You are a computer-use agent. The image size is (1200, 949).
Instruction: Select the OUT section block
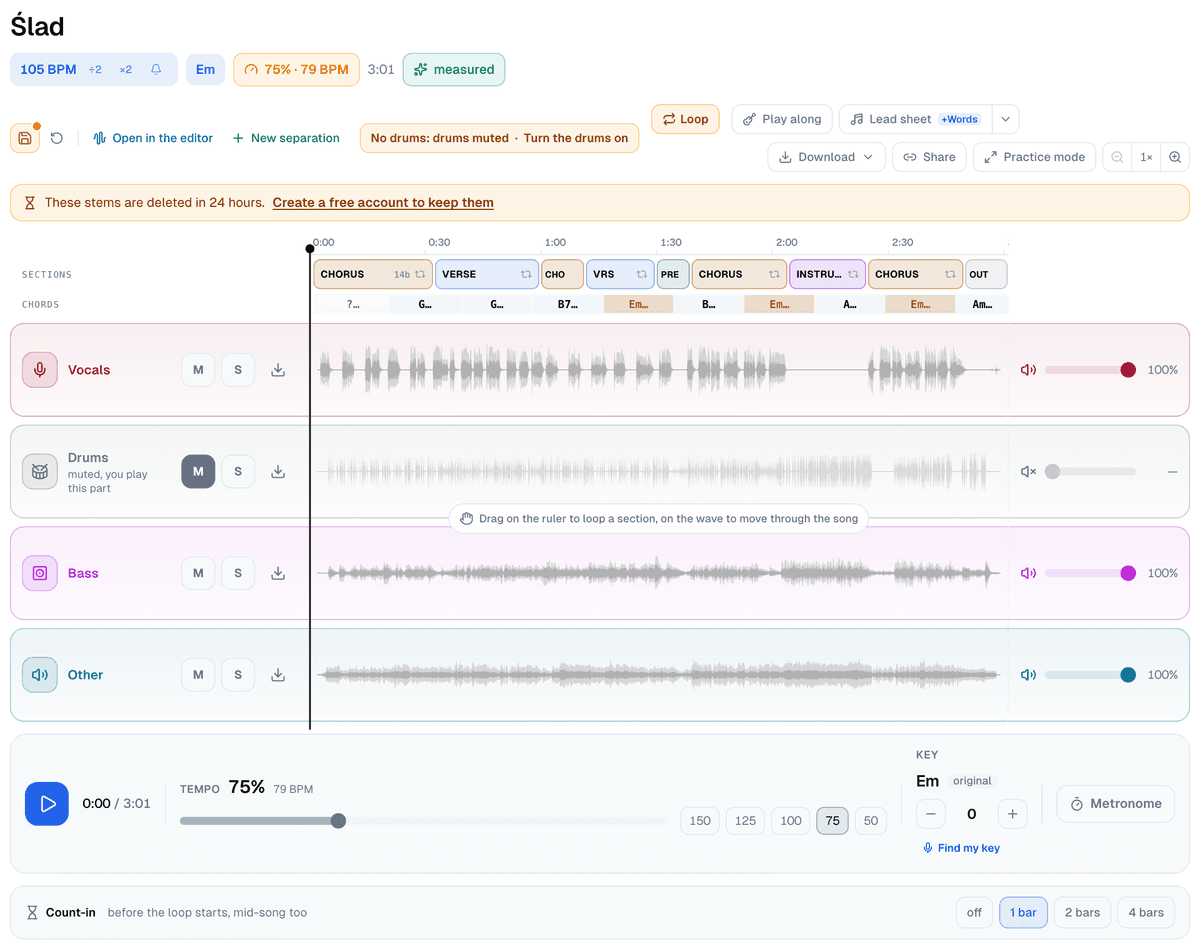[x=986, y=274]
